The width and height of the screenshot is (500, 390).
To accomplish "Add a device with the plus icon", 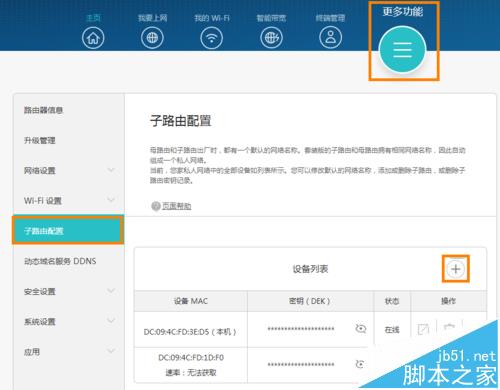I will 456,269.
